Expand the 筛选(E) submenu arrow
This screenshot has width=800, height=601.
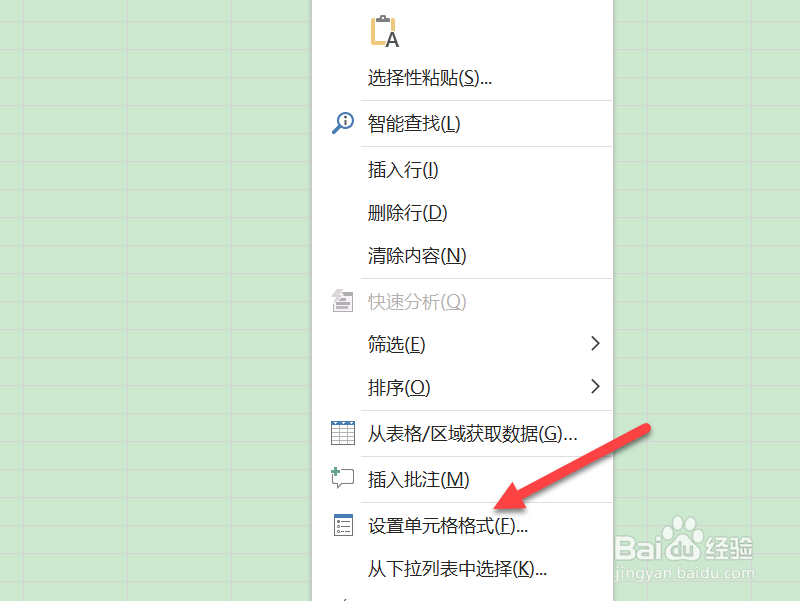(595, 343)
